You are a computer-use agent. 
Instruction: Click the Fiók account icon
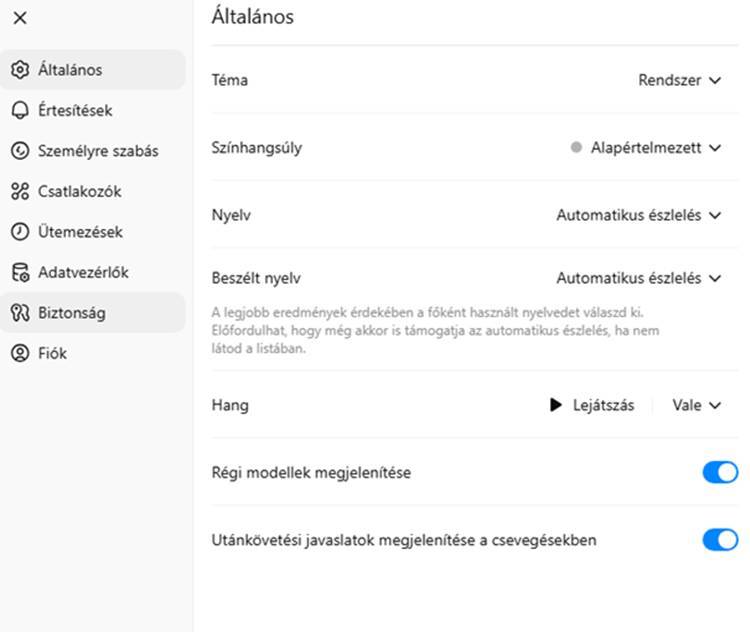click(x=20, y=353)
